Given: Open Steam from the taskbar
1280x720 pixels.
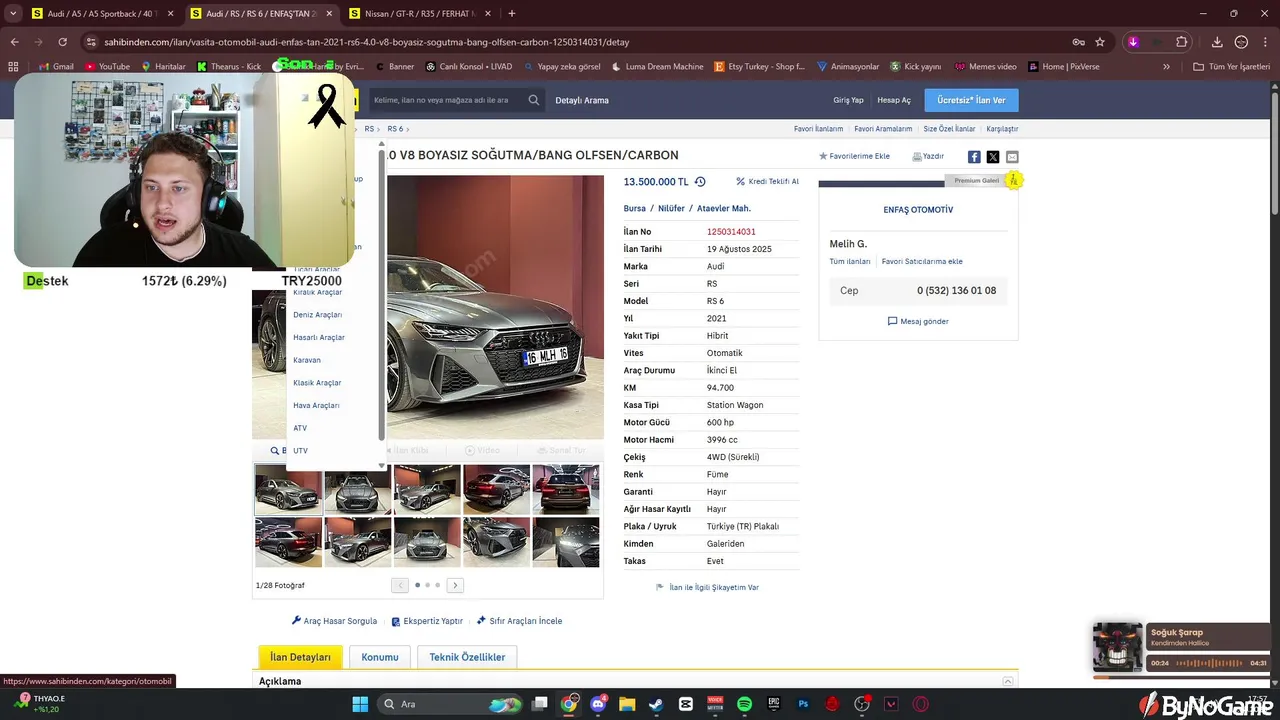Looking at the screenshot, I should tap(656, 704).
